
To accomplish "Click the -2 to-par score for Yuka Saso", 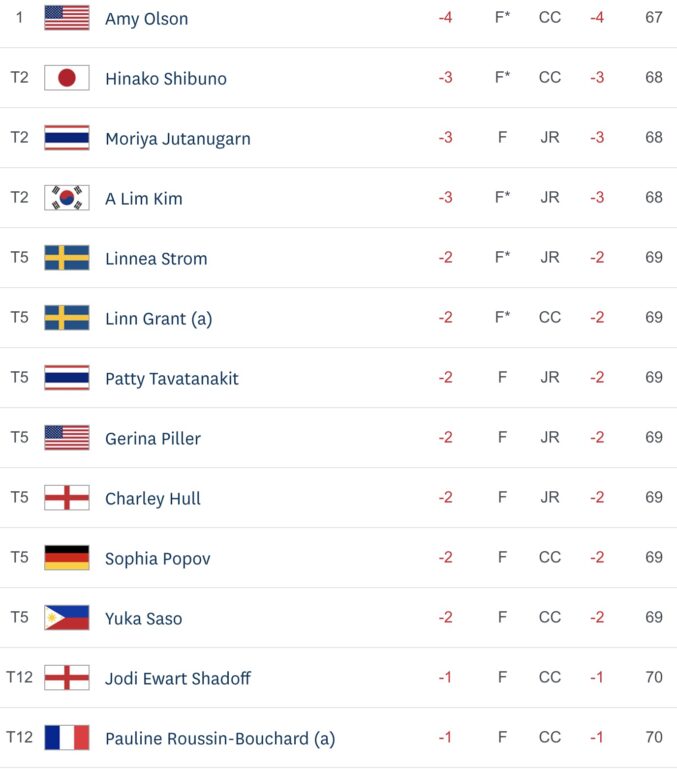I will 445,617.
